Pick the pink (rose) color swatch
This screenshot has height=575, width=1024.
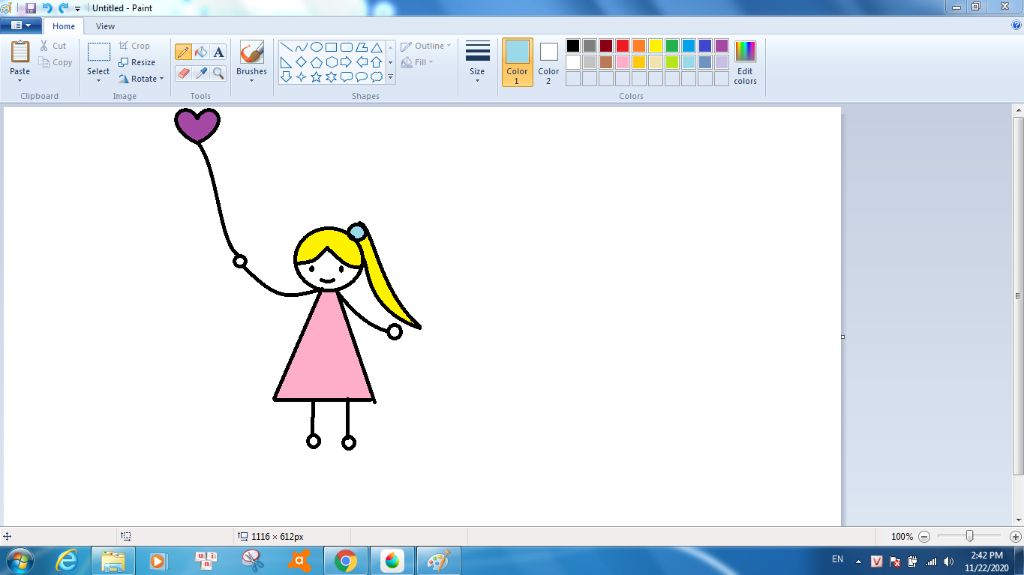(622, 62)
